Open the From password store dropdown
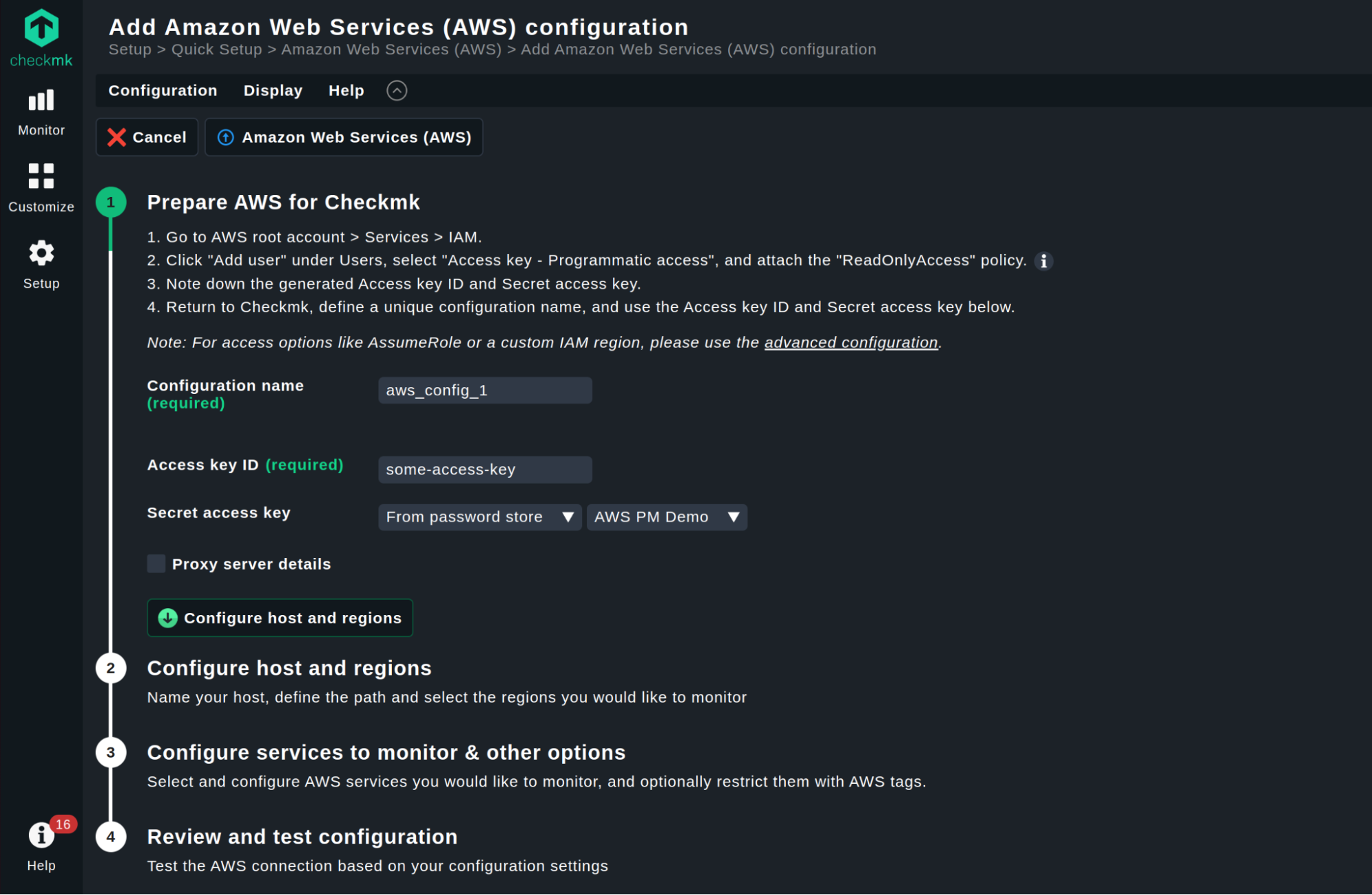 tap(479, 517)
